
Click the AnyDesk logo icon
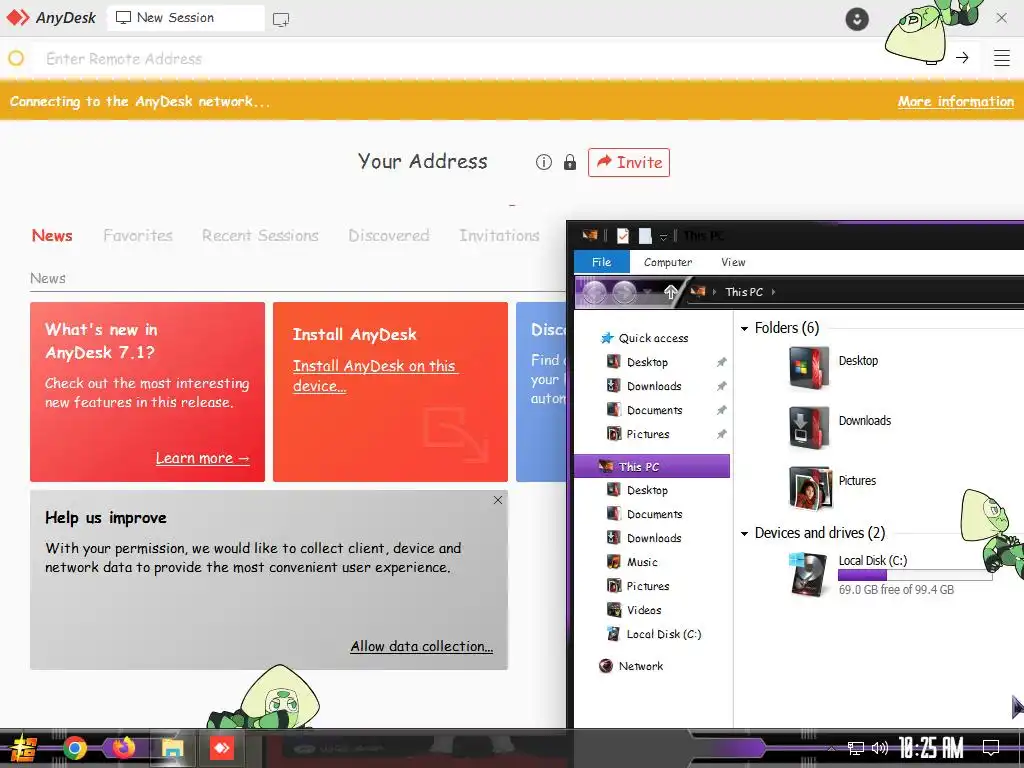(18, 18)
